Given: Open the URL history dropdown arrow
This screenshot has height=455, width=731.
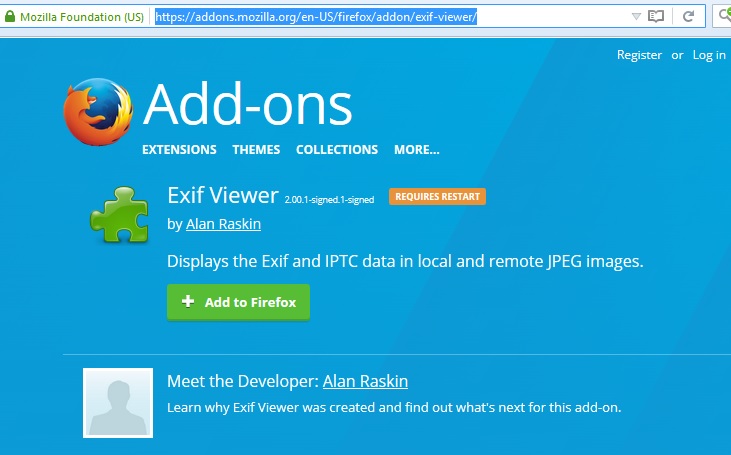Looking at the screenshot, I should click(636, 17).
